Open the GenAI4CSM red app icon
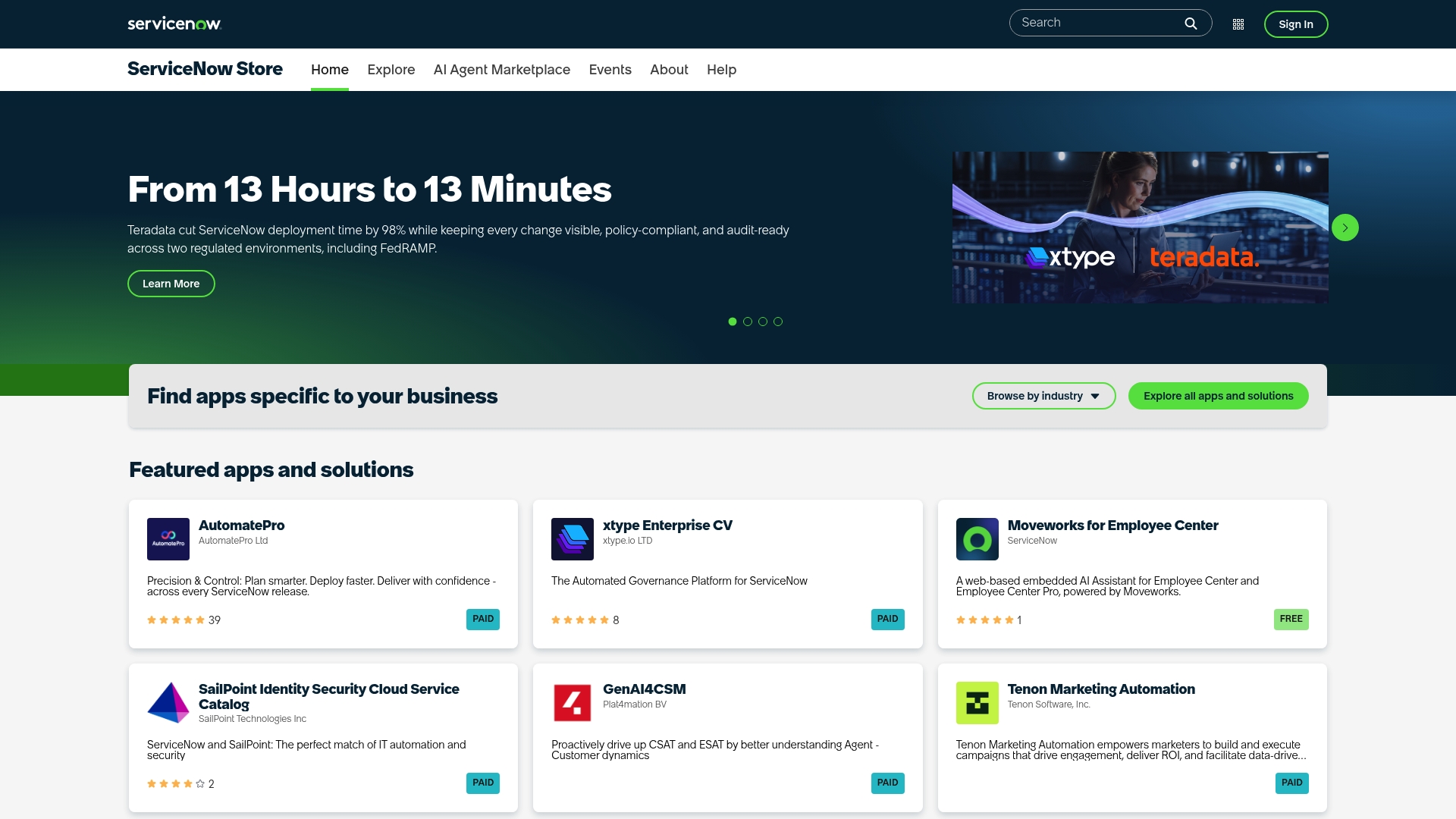1456x819 pixels. tap(573, 702)
